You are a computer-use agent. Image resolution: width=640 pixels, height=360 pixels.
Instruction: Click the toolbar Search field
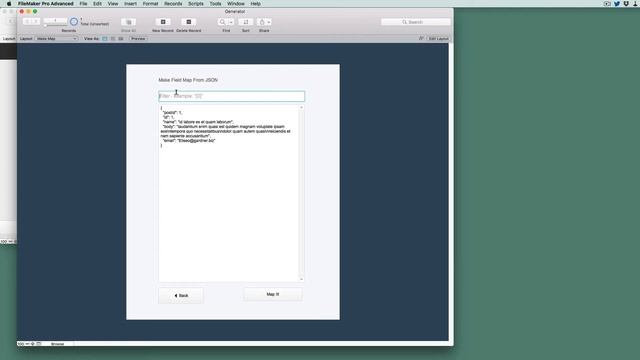coord(416,22)
